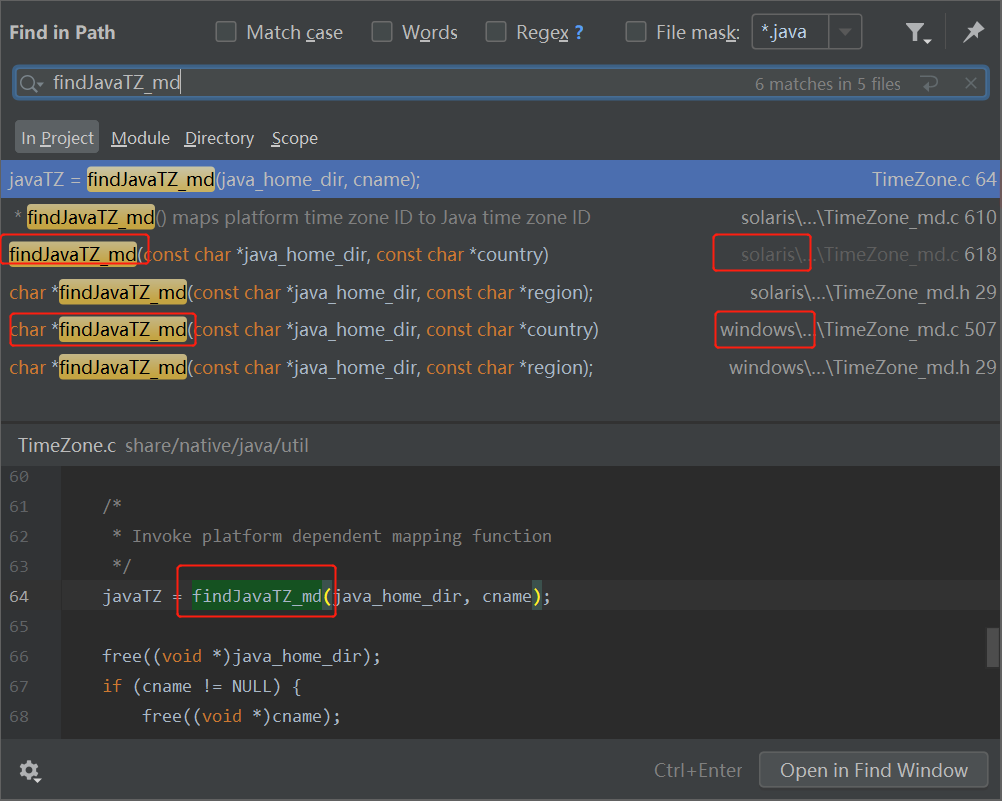Screen dimensions: 1002x801
Task: Click the Regex help question mark
Action: [579, 33]
